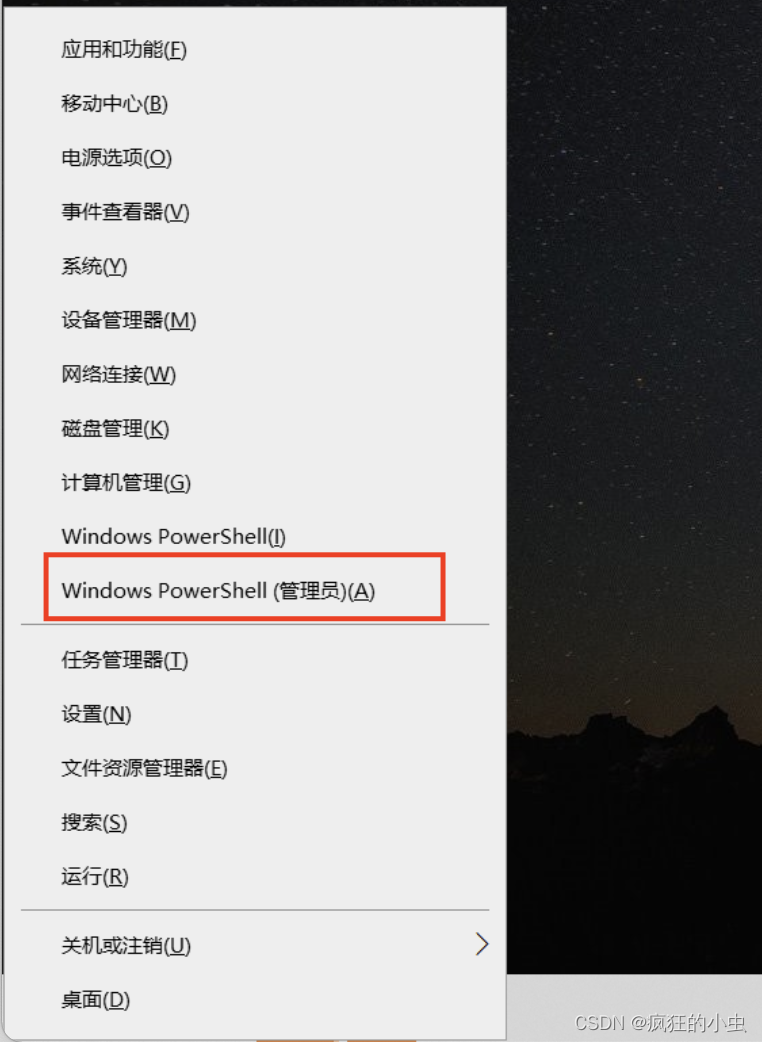Image resolution: width=762 pixels, height=1042 pixels.
Task: Choose 搜索(S) from the menu
Action: tap(255, 823)
